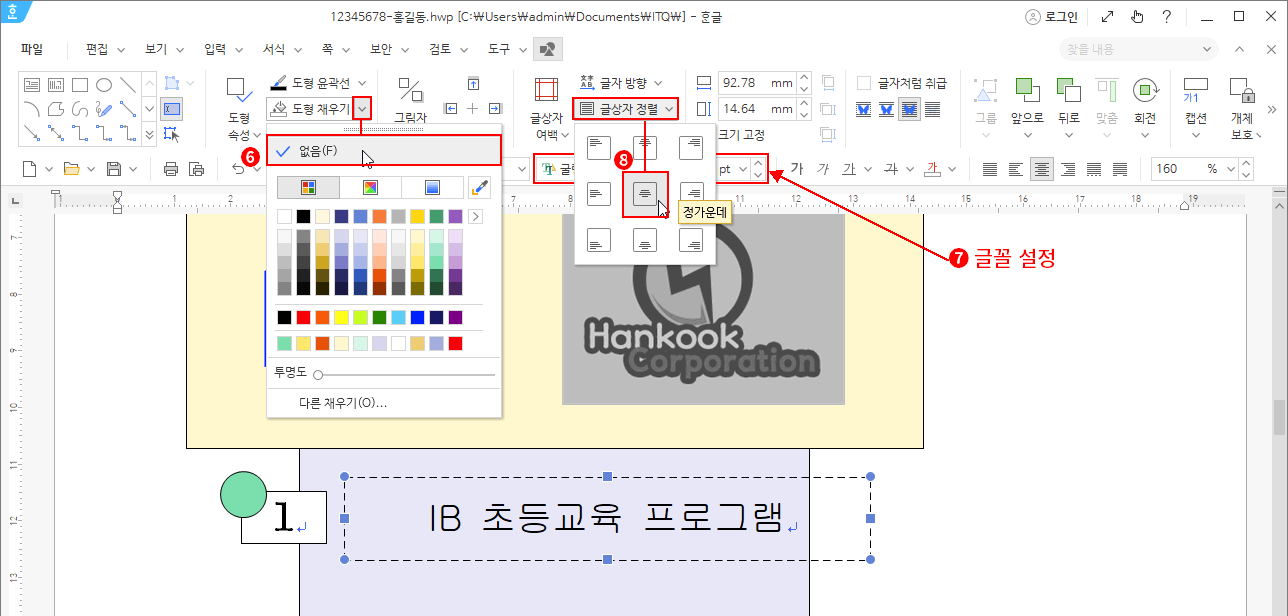This screenshot has height=616, width=1288.
Task: Select 없음(F) fill option
Action: coord(318,151)
